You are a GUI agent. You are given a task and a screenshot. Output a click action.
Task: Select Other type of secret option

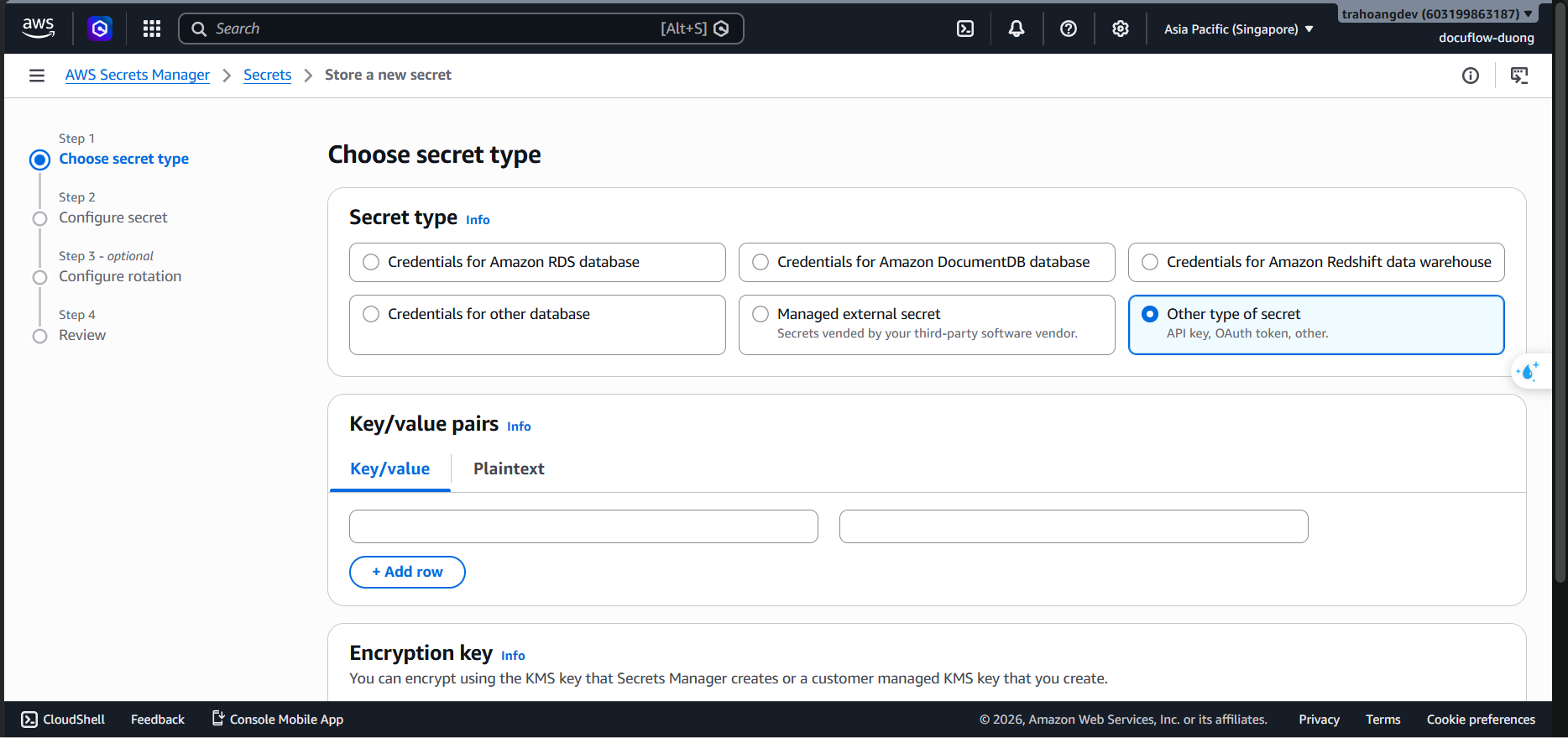(1316, 325)
